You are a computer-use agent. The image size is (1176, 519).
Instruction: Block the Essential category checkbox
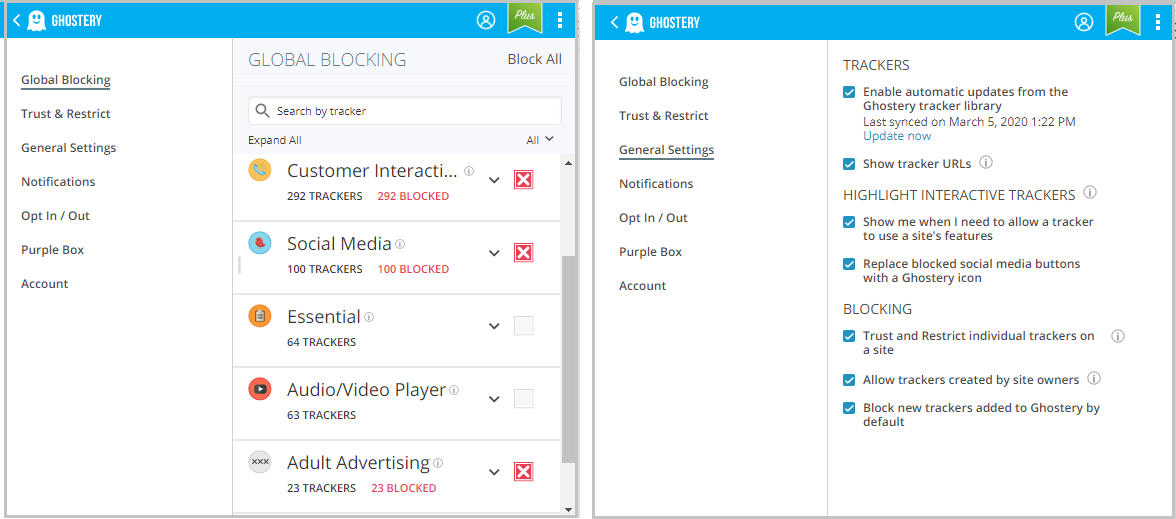tap(524, 326)
